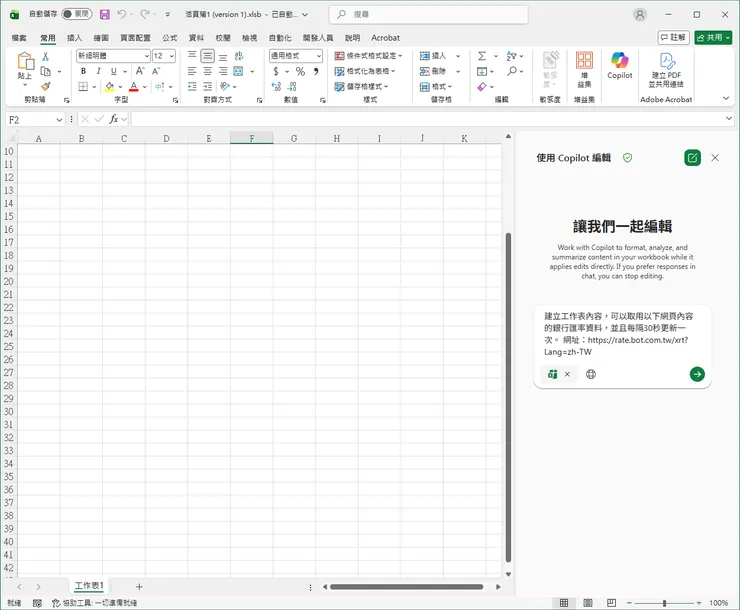Viewport: 740px width, 610px height.
Task: Click the Clear eraser icon
Action: click(x=482, y=87)
